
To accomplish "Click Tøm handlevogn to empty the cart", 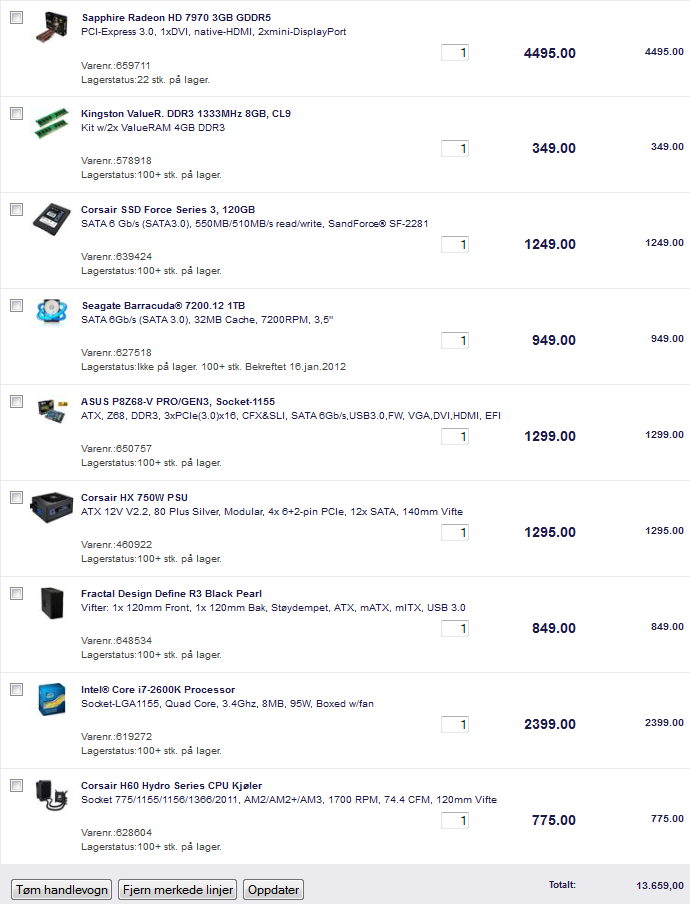I will [62, 890].
